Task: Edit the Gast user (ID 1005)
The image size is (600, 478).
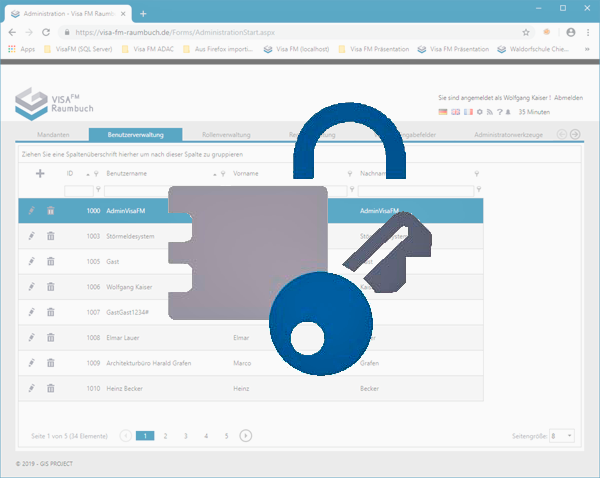Action: pyautogui.click(x=32, y=261)
